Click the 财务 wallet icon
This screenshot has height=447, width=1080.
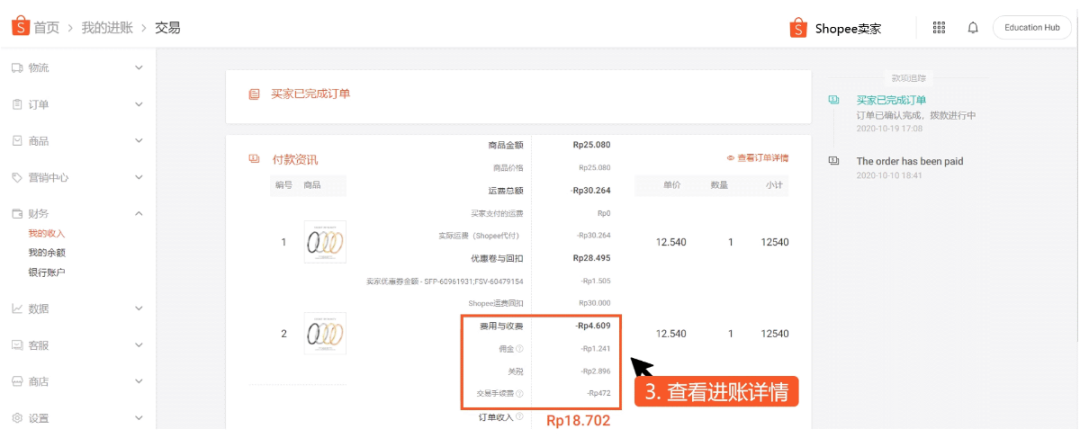pos(18,214)
